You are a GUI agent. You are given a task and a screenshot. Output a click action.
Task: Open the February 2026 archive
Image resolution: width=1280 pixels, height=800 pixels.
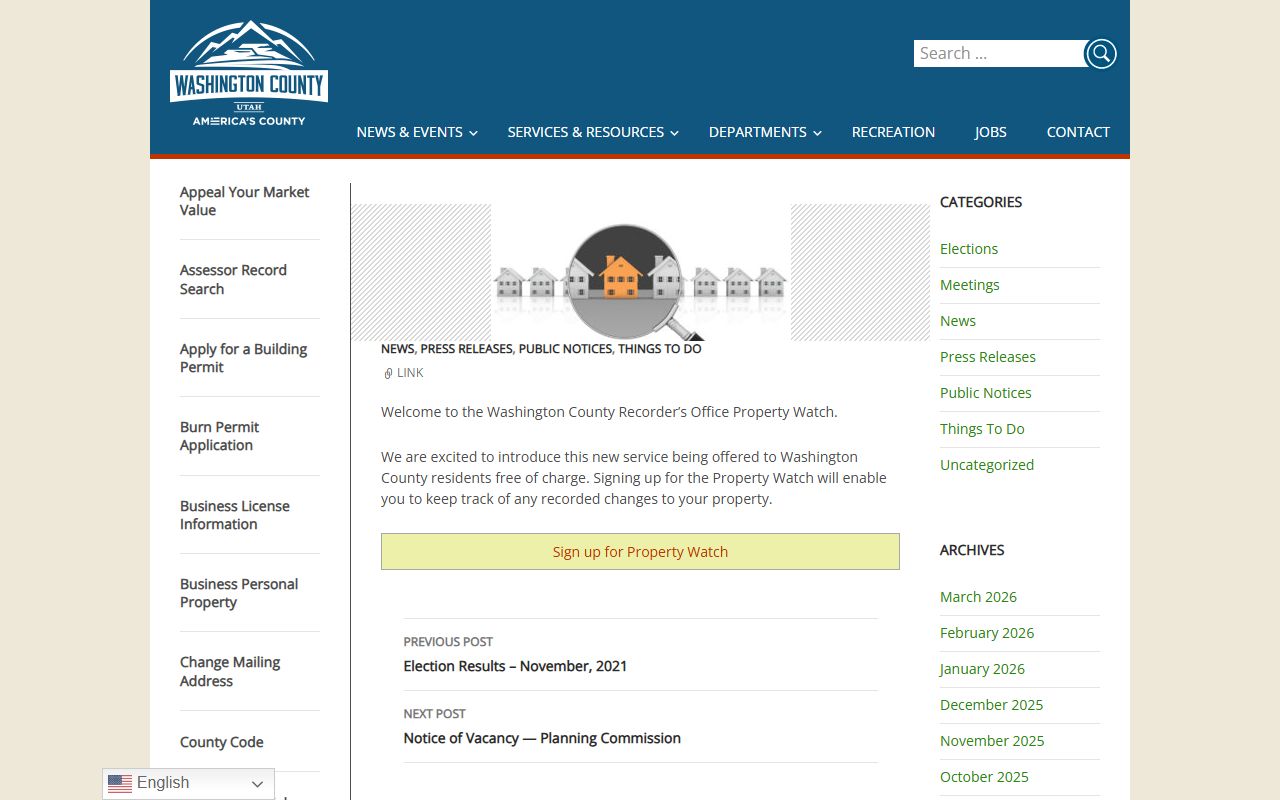pos(987,633)
